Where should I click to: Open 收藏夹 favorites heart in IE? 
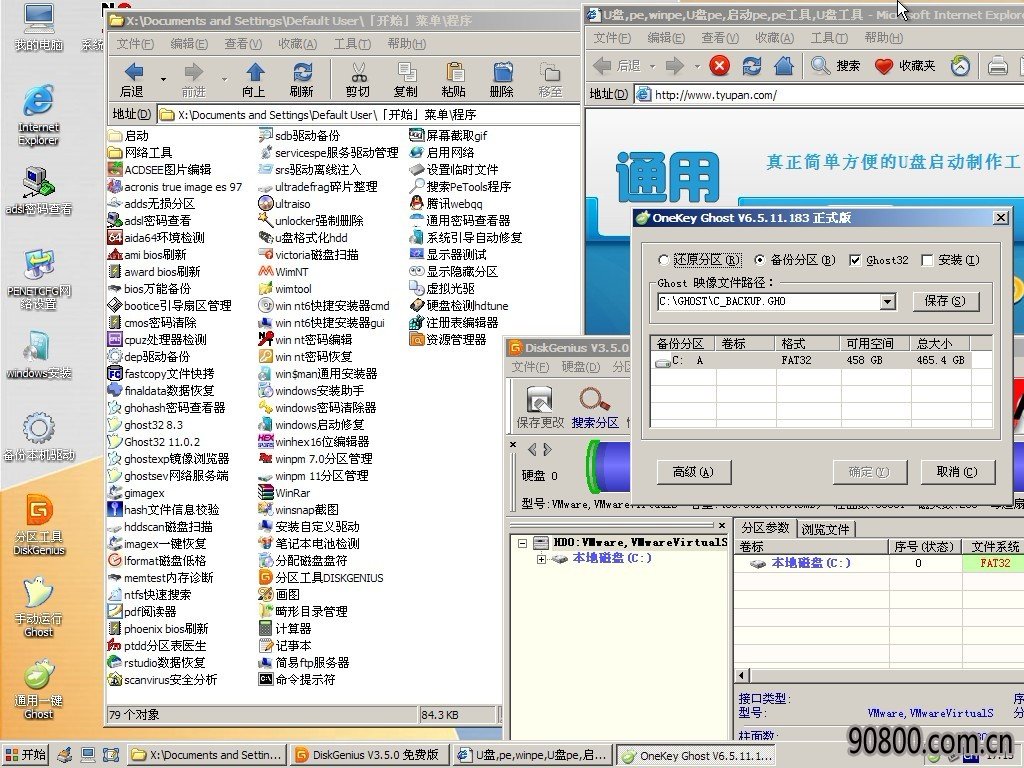point(904,65)
